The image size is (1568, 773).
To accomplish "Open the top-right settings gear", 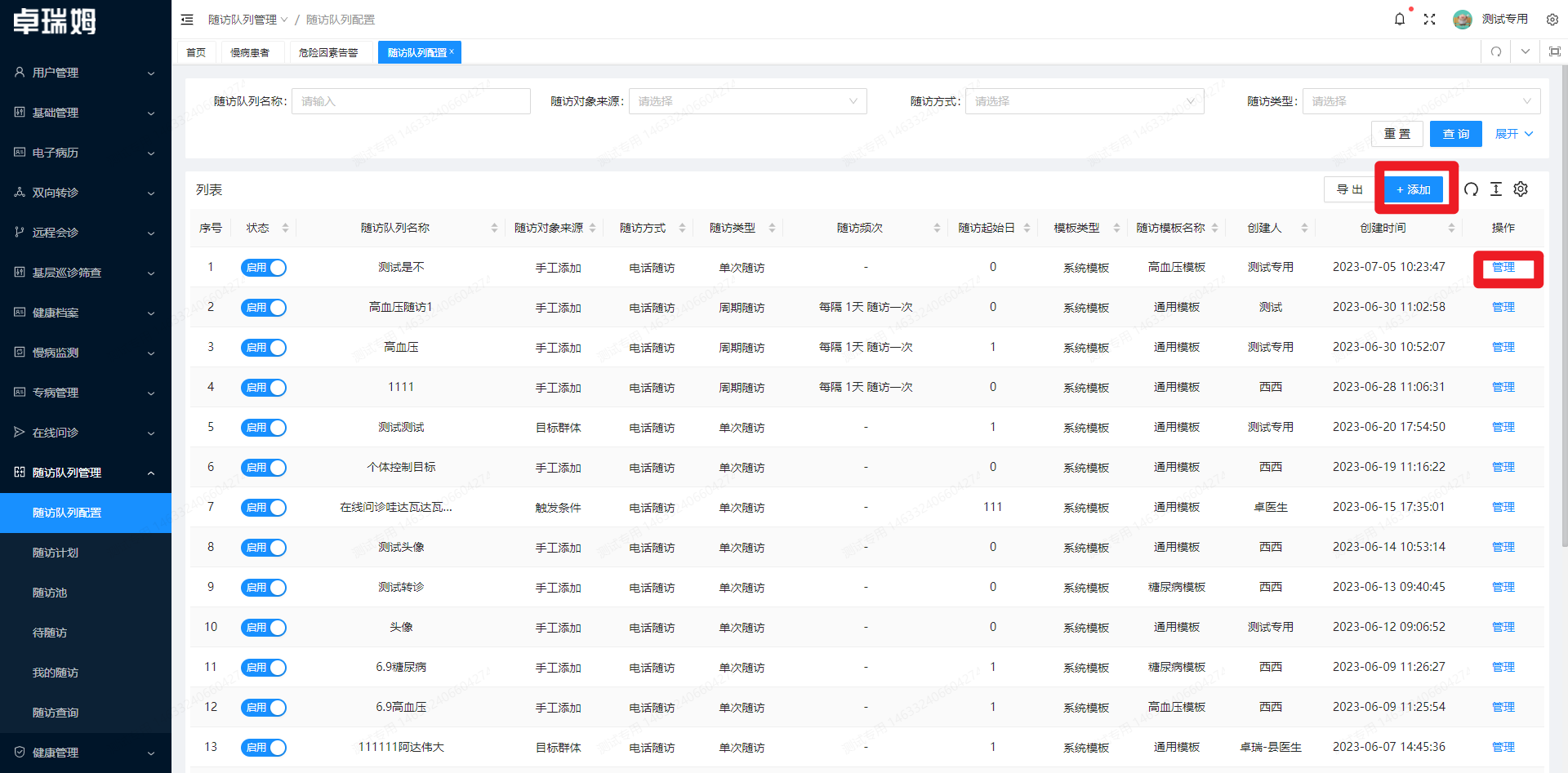I will [1552, 20].
